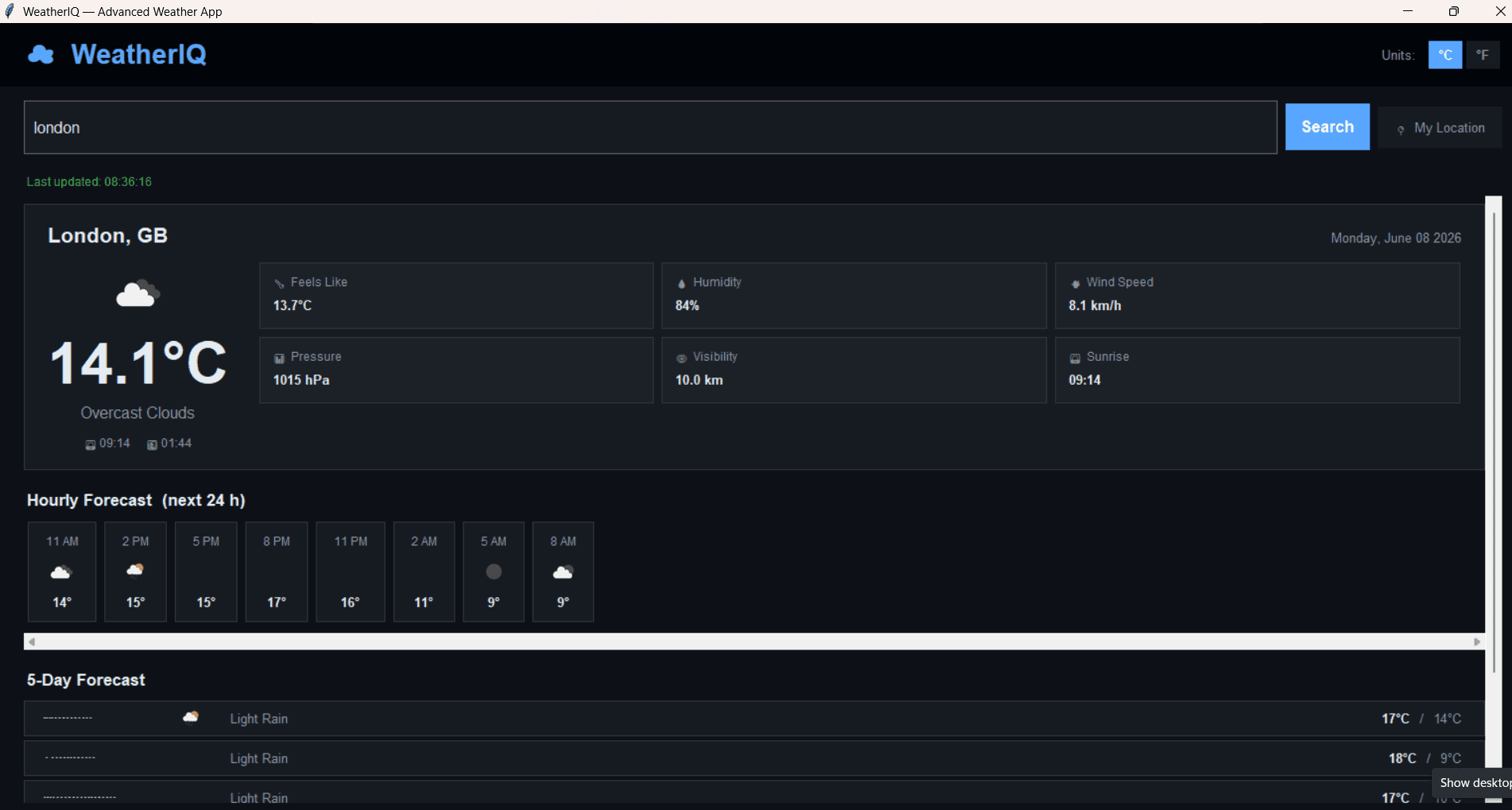The width and height of the screenshot is (1512, 810).
Task: Click the "Monday, June 08 2026" date
Action: click(1396, 238)
